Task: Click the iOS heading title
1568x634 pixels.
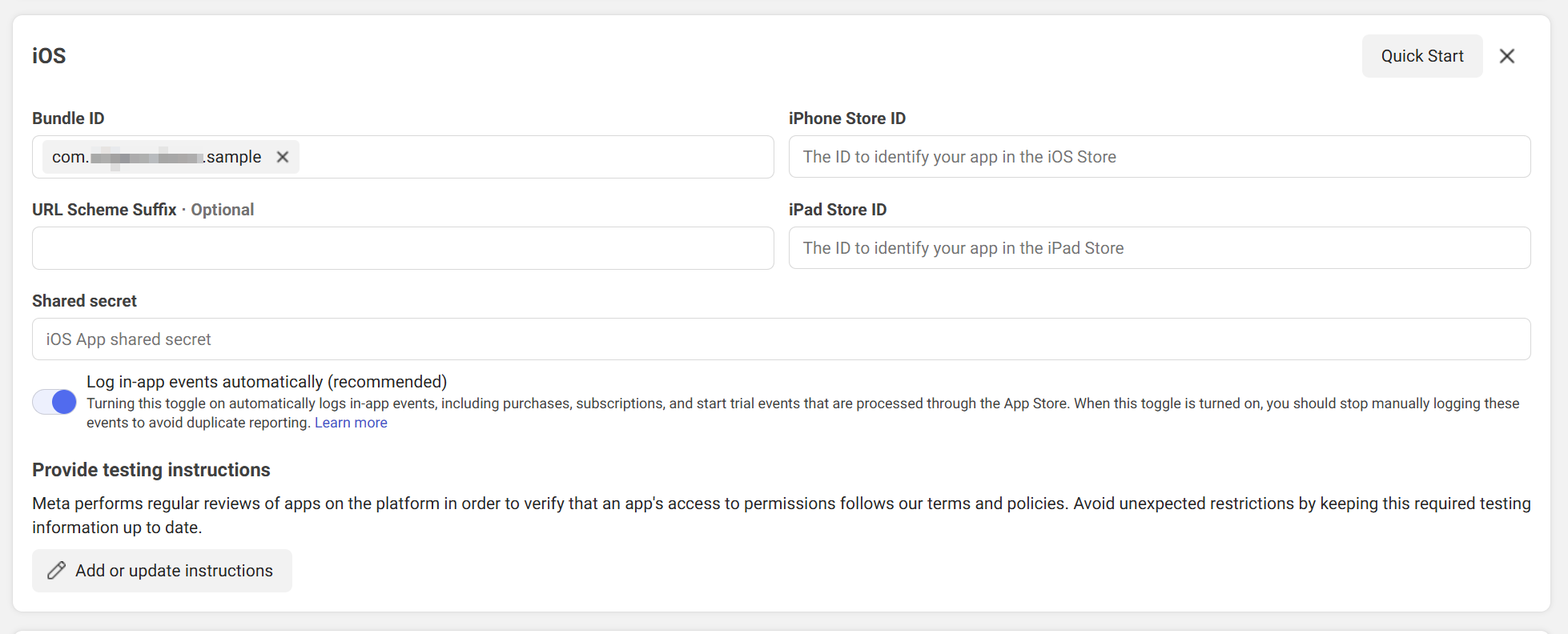Action: [x=48, y=55]
